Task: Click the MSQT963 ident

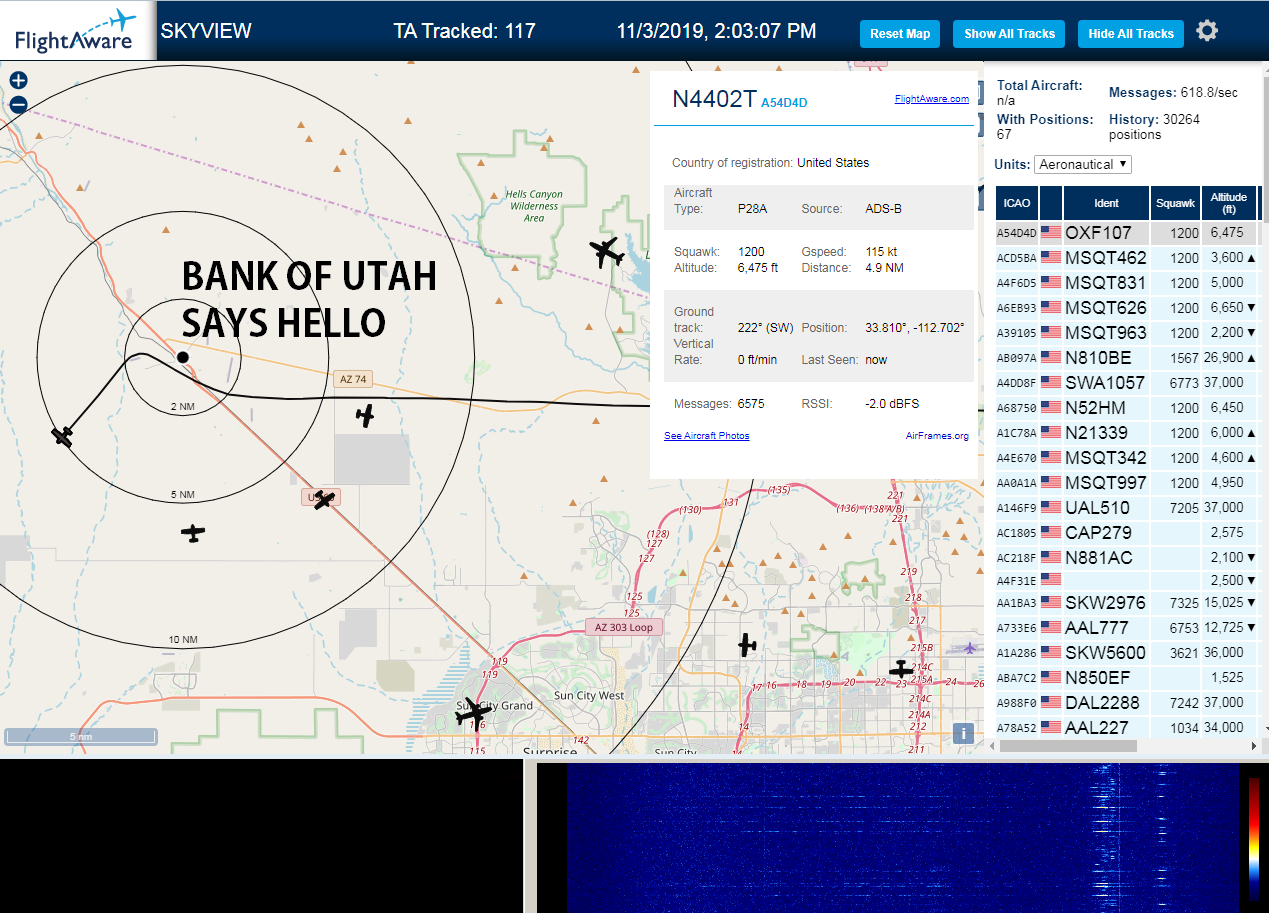Action: [1105, 332]
